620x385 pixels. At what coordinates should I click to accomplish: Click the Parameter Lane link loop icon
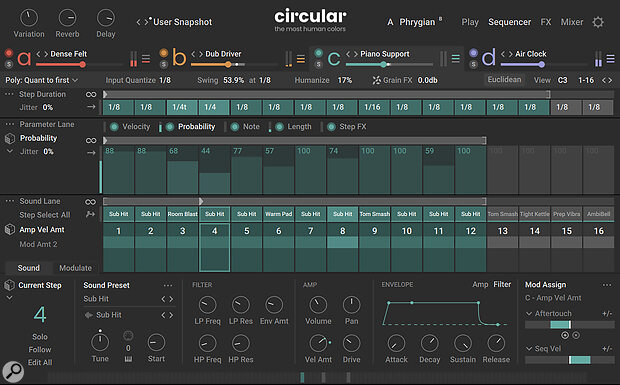point(91,140)
